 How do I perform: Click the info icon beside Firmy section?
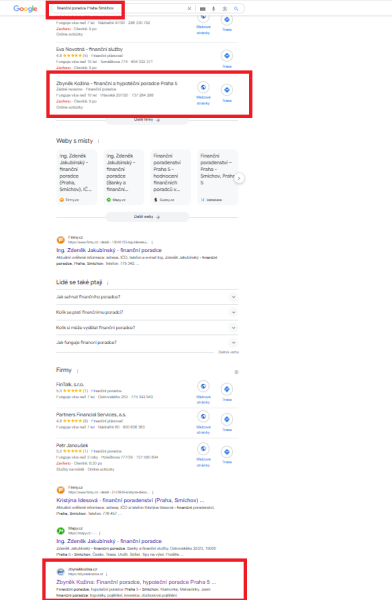236,372
